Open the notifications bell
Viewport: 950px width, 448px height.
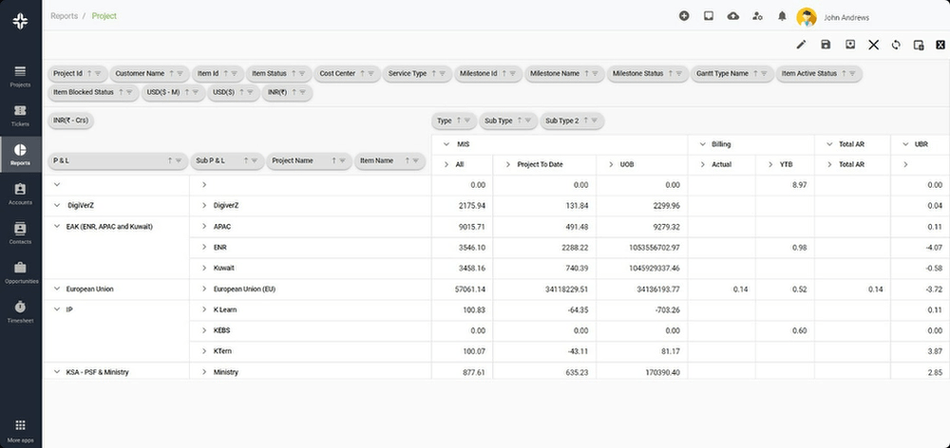[x=782, y=16]
